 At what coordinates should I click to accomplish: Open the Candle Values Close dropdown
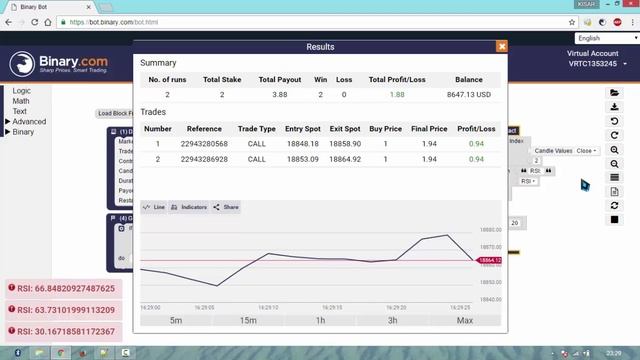587,151
